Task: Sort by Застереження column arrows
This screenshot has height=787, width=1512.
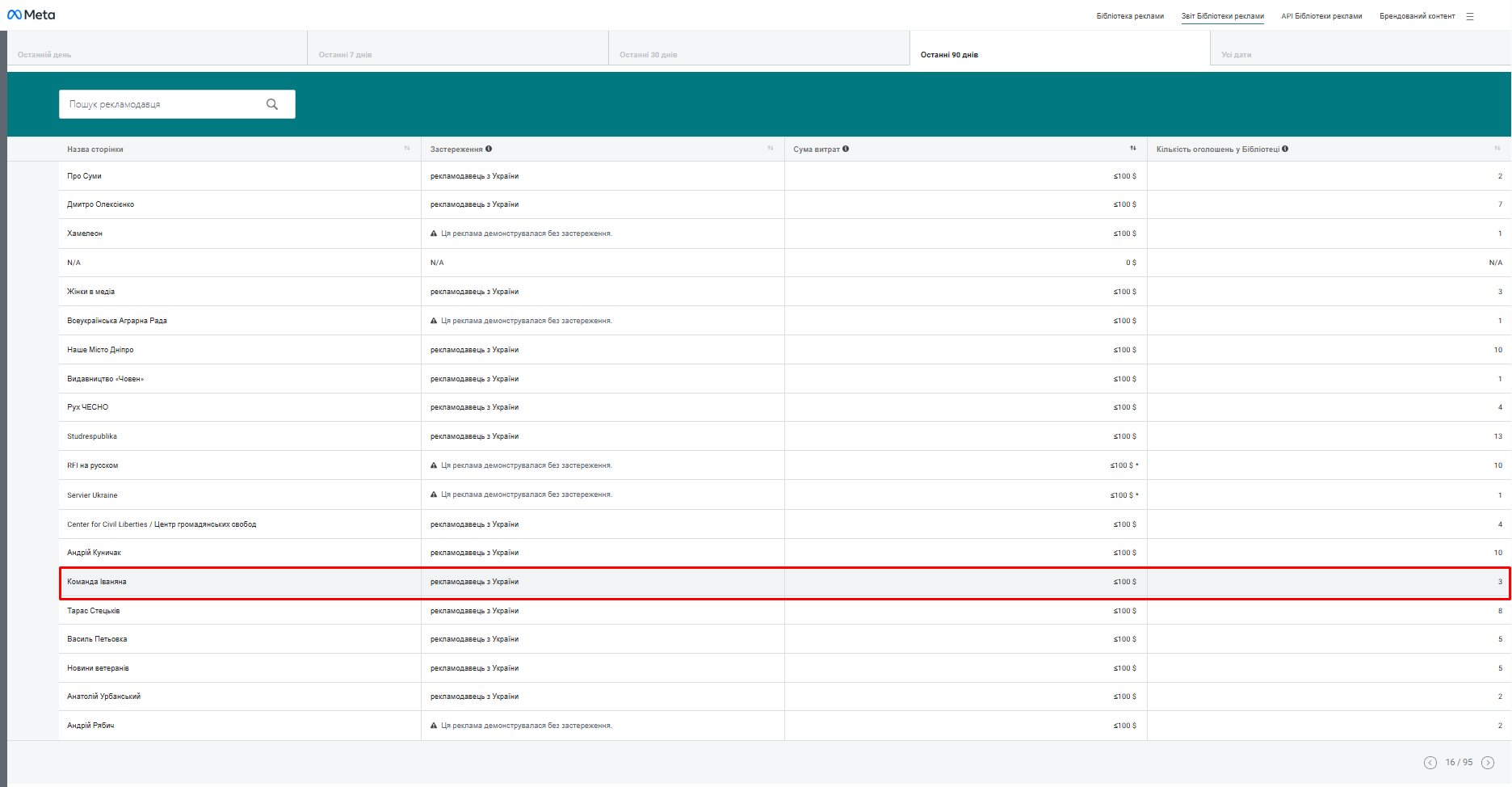Action: pos(771,149)
